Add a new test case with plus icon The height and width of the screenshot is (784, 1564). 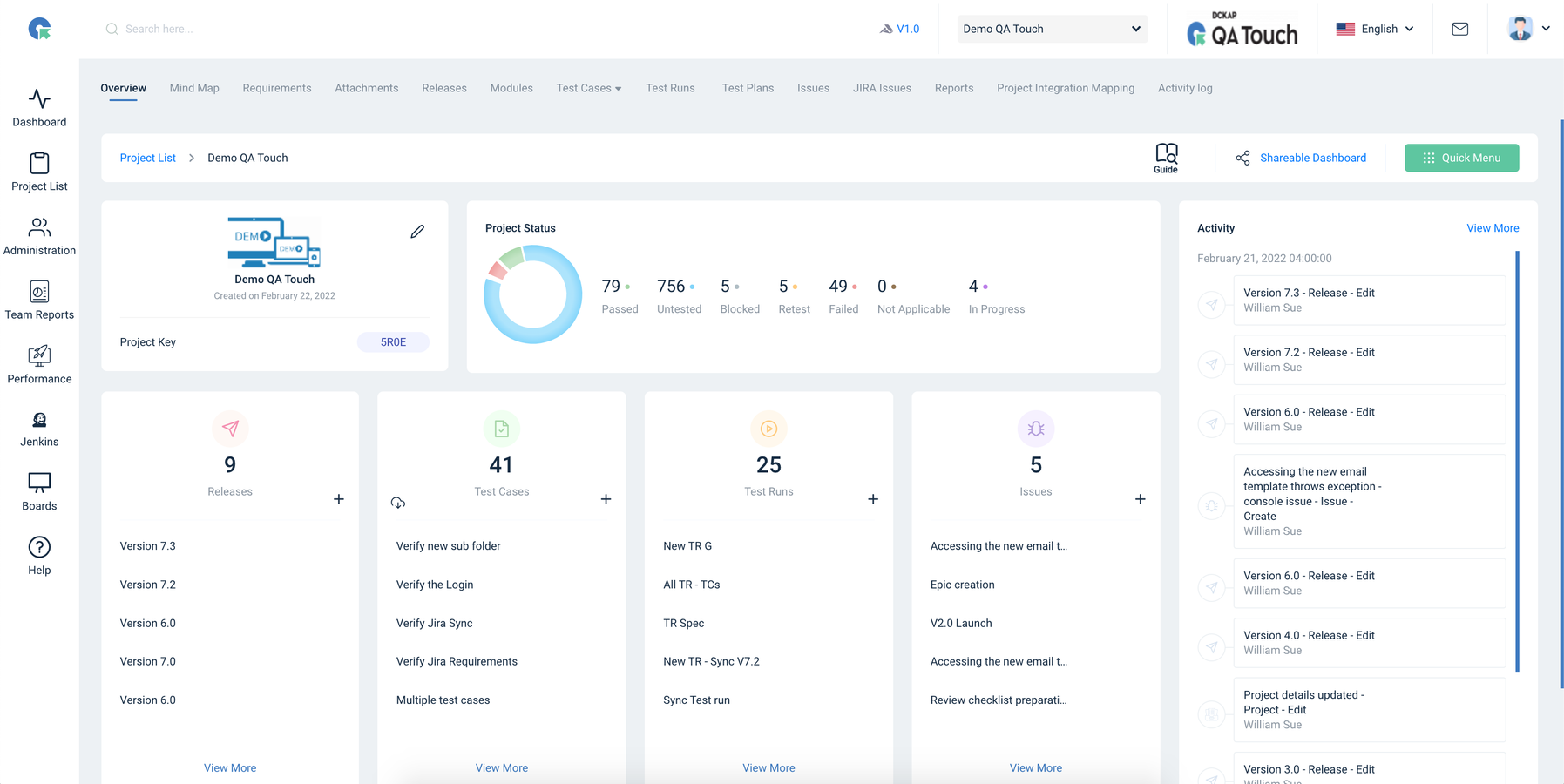tap(606, 499)
